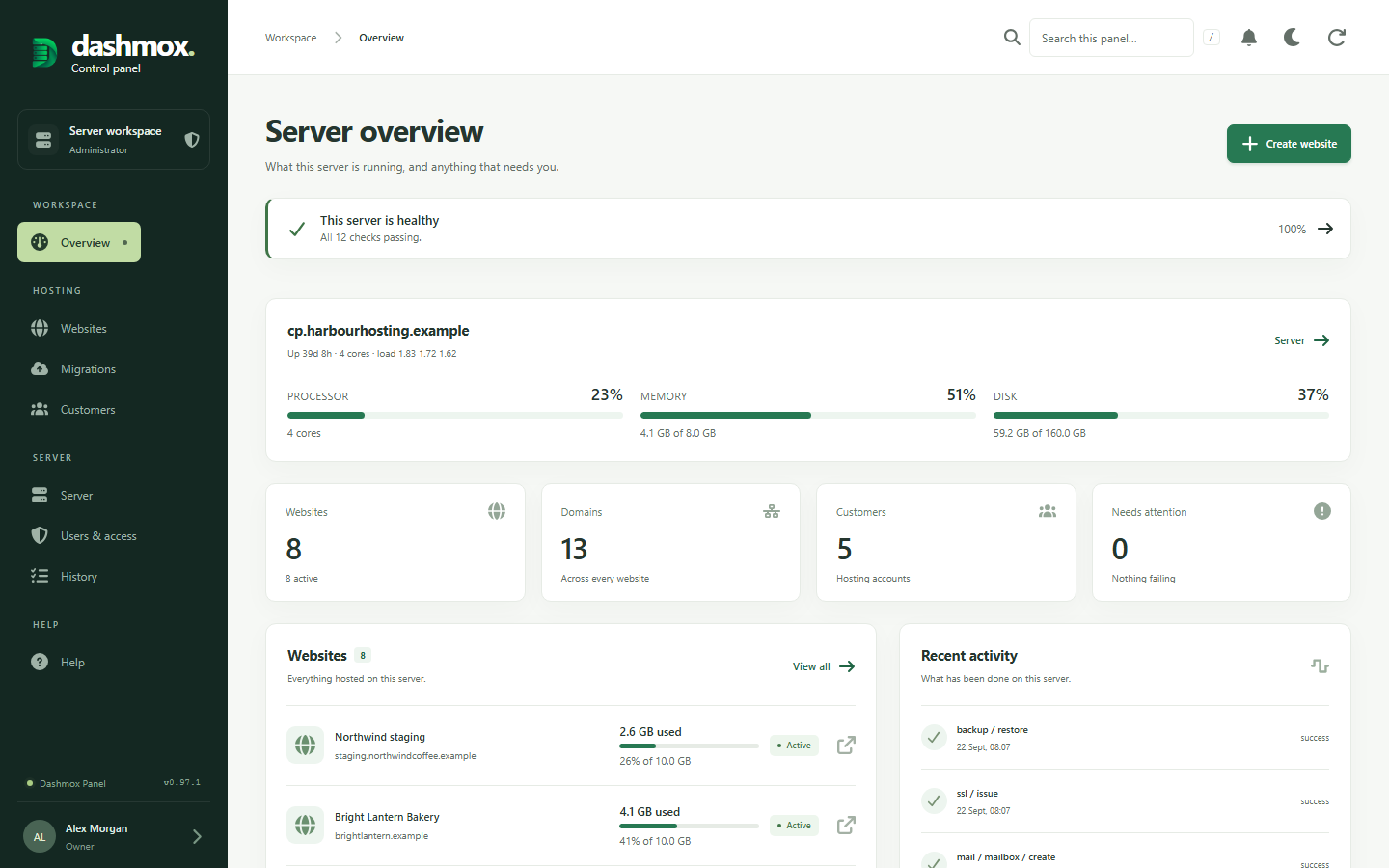Viewport: 1389px width, 868px height.
Task: Open Customers in the sidebar
Action: point(114,410)
